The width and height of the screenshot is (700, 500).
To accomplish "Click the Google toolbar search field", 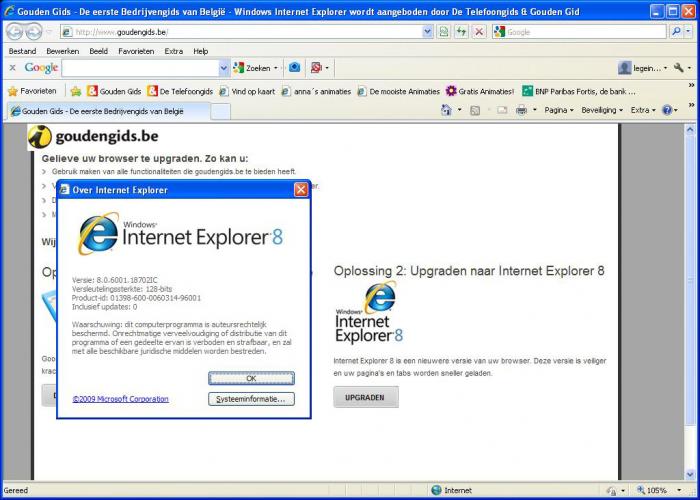I will click(141, 68).
